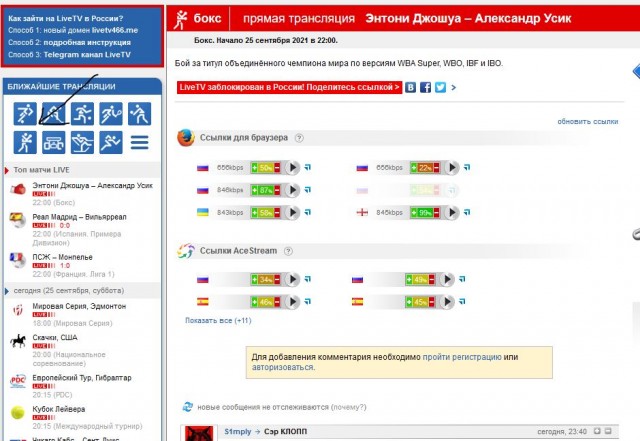
Task: Click the red LiveTV заблокирован share banner
Action: tap(289, 87)
